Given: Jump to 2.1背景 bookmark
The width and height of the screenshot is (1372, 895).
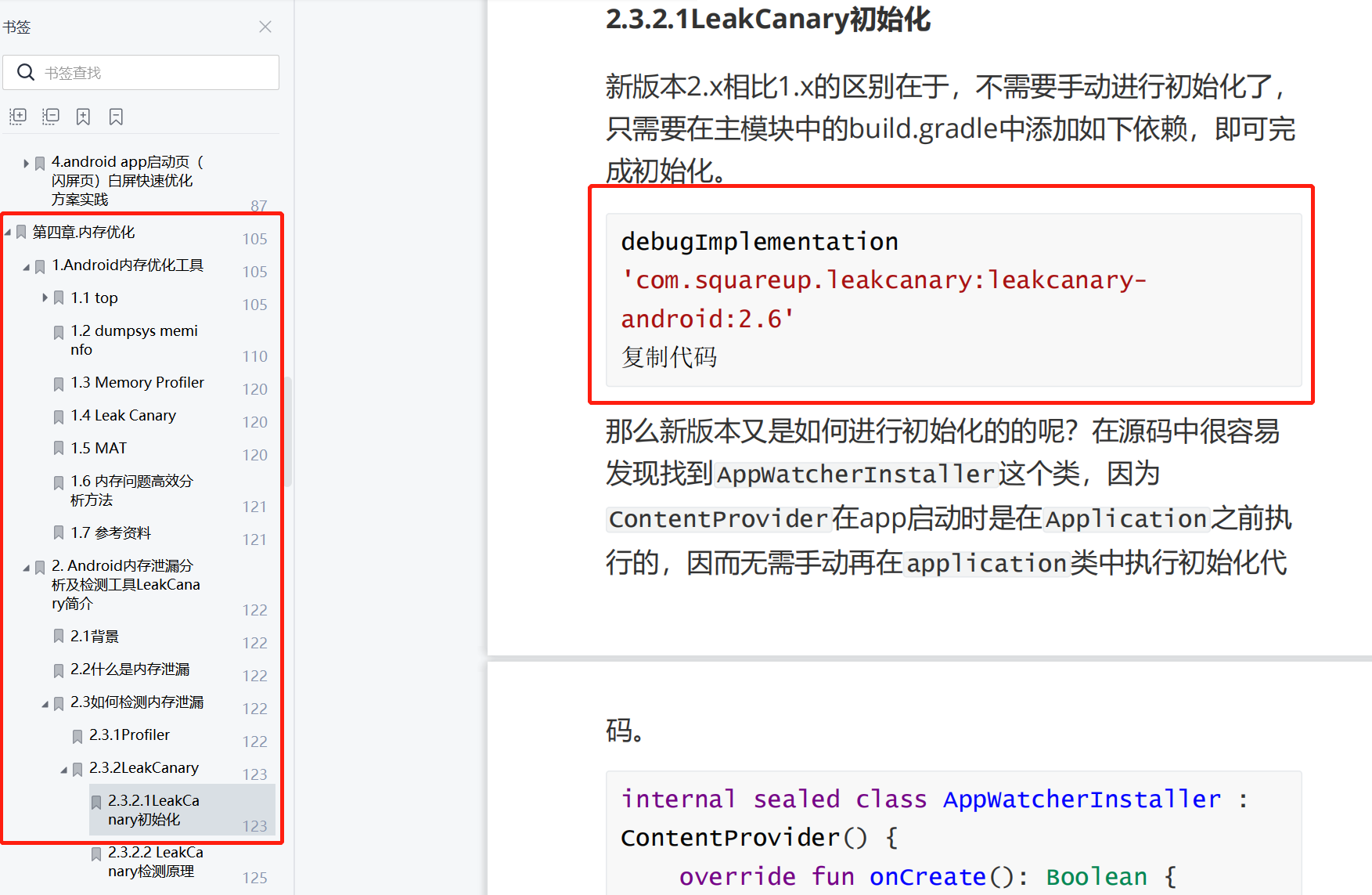Looking at the screenshot, I should pyautogui.click(x=95, y=636).
